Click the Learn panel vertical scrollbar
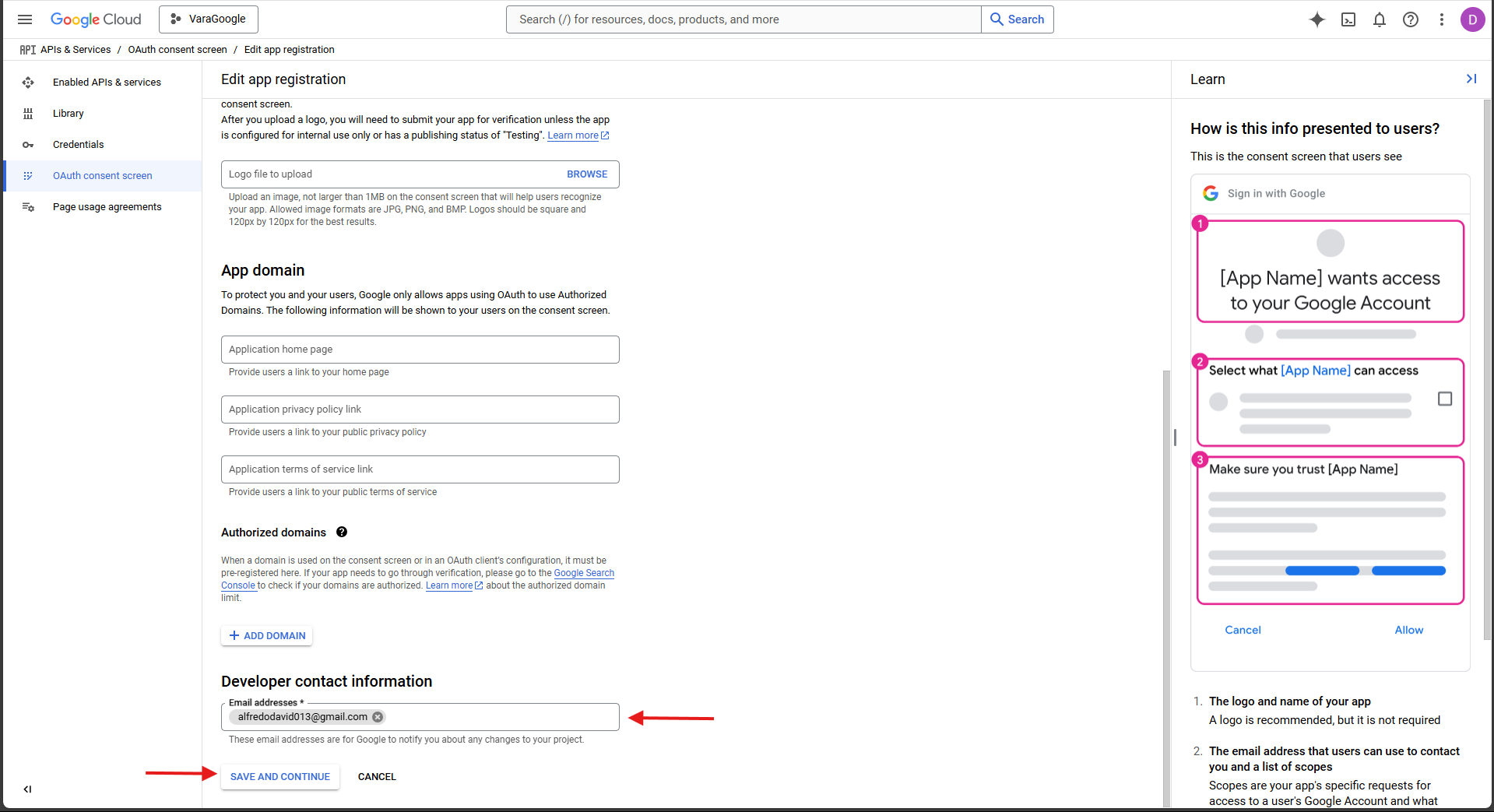1494x812 pixels. 1488,370
